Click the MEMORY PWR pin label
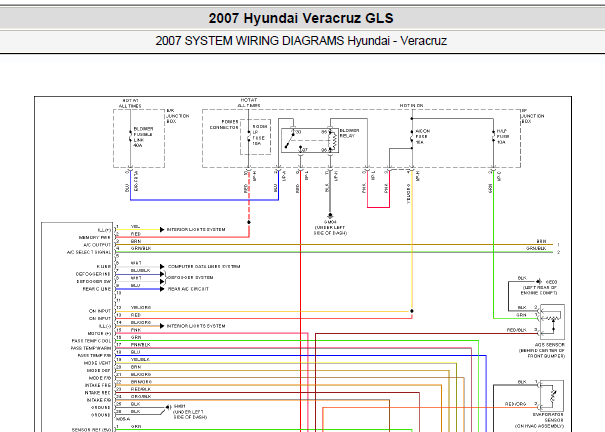Image resolution: width=605 pixels, height=432 pixels. pos(95,238)
